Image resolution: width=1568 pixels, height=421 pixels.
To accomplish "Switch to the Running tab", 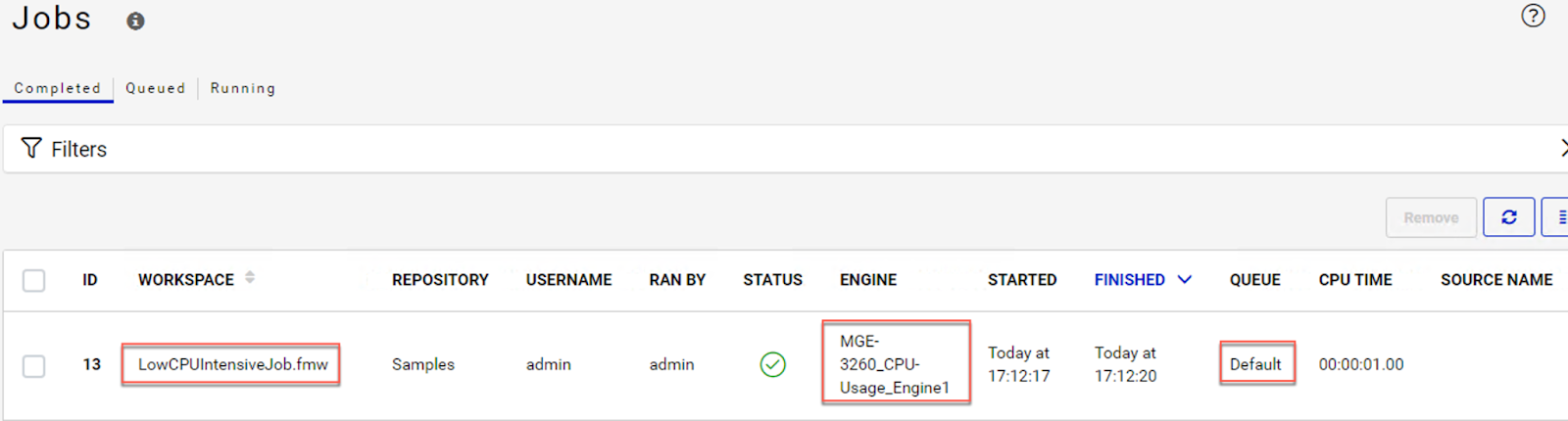I will 243,88.
